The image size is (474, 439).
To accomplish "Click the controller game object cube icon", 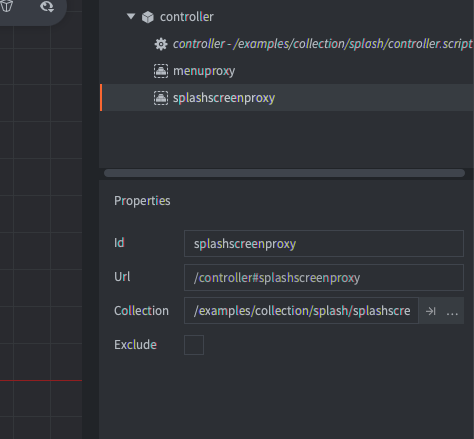I will pyautogui.click(x=148, y=17).
